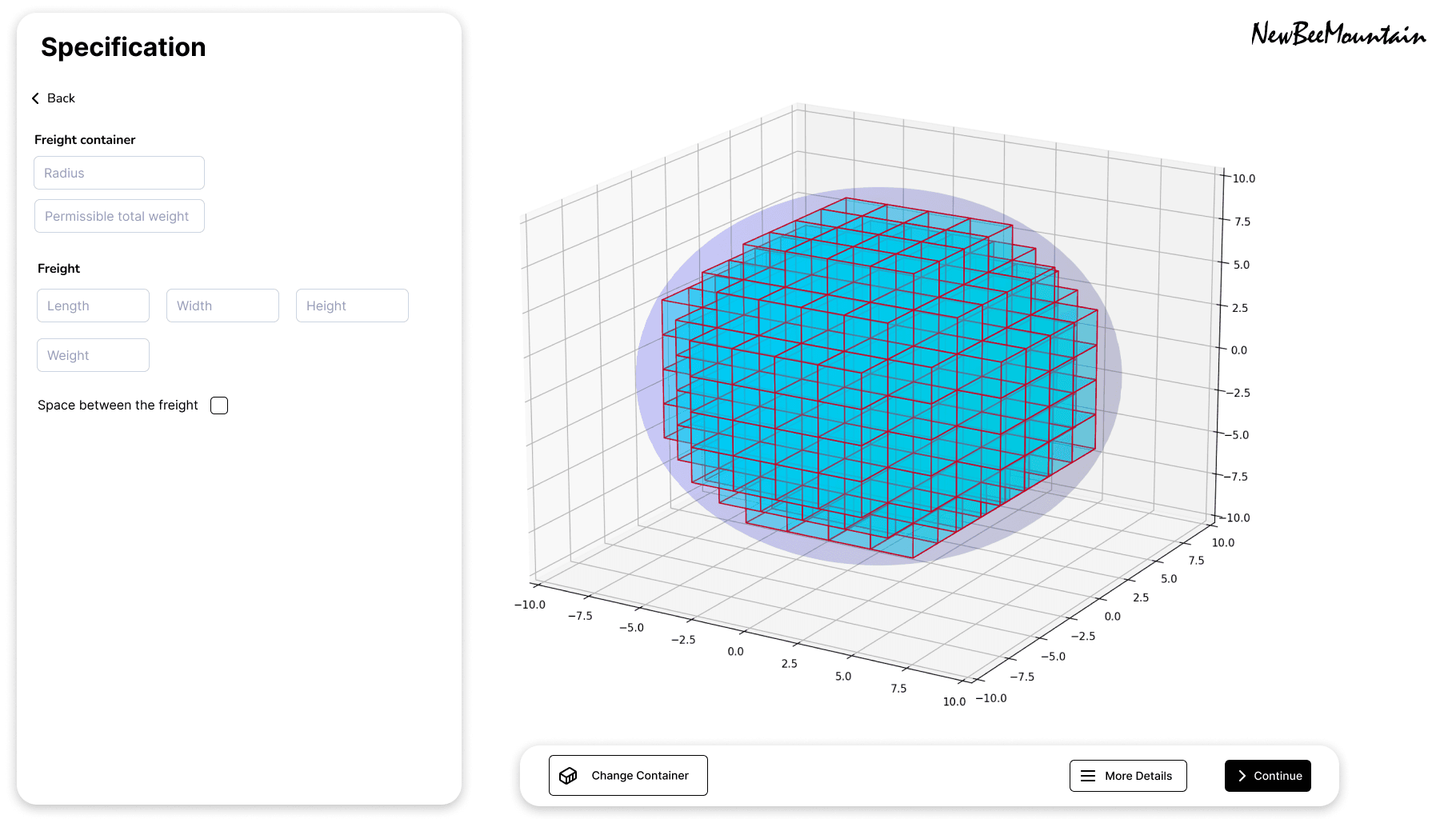Navigate Back to the previous screen
Image resolution: width=1456 pixels, height=819 pixels.
pos(54,98)
